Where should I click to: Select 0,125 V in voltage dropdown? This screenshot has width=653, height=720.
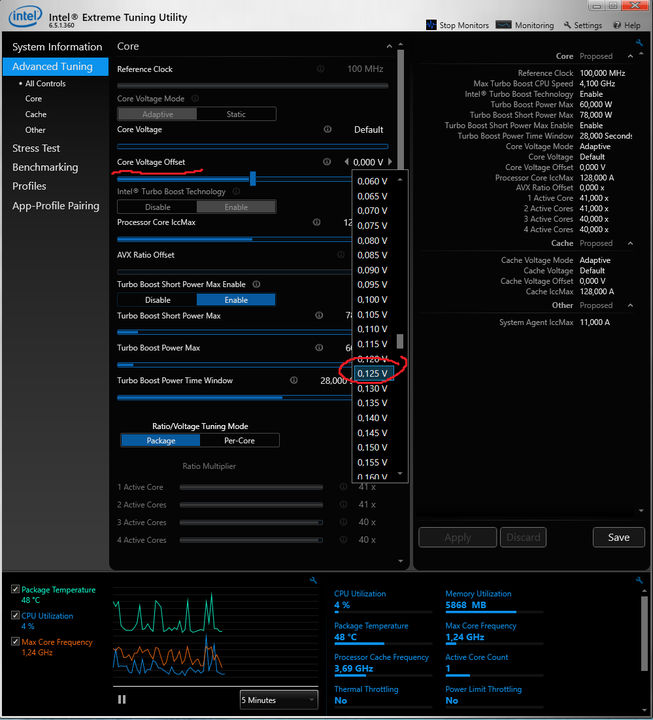[x=374, y=373]
